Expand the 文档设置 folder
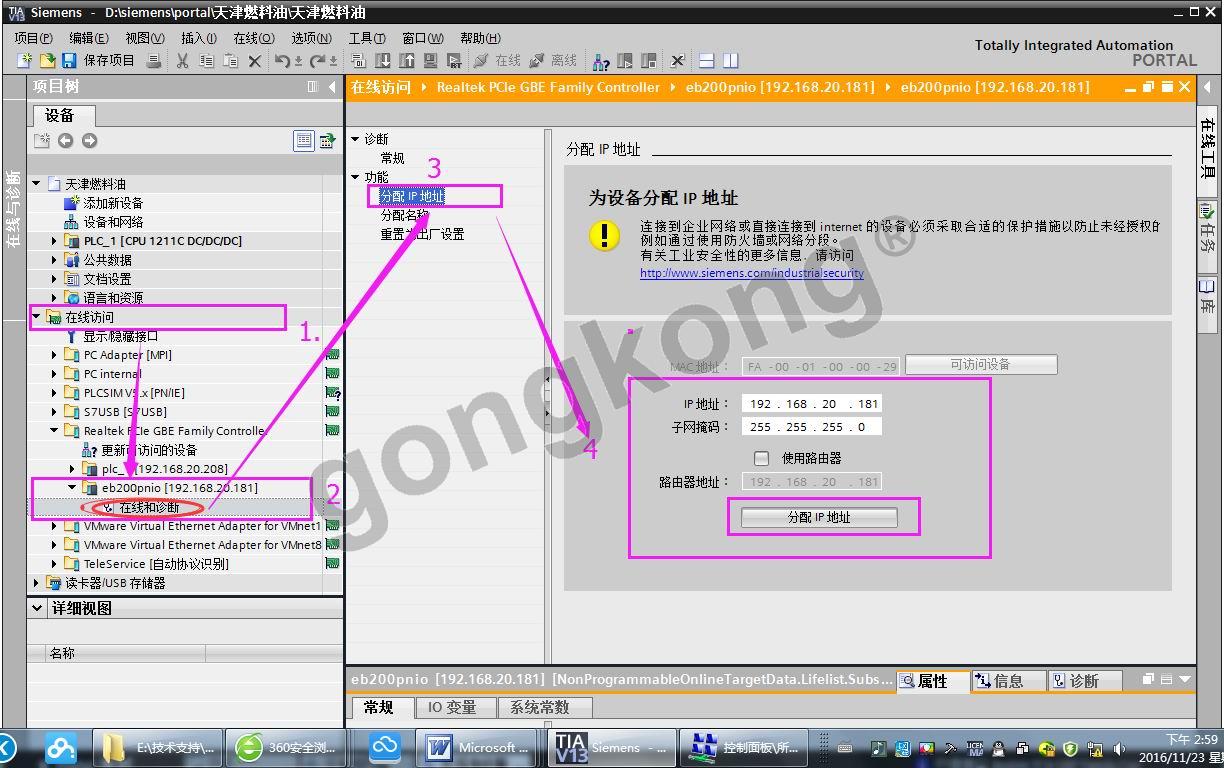 pos(54,279)
